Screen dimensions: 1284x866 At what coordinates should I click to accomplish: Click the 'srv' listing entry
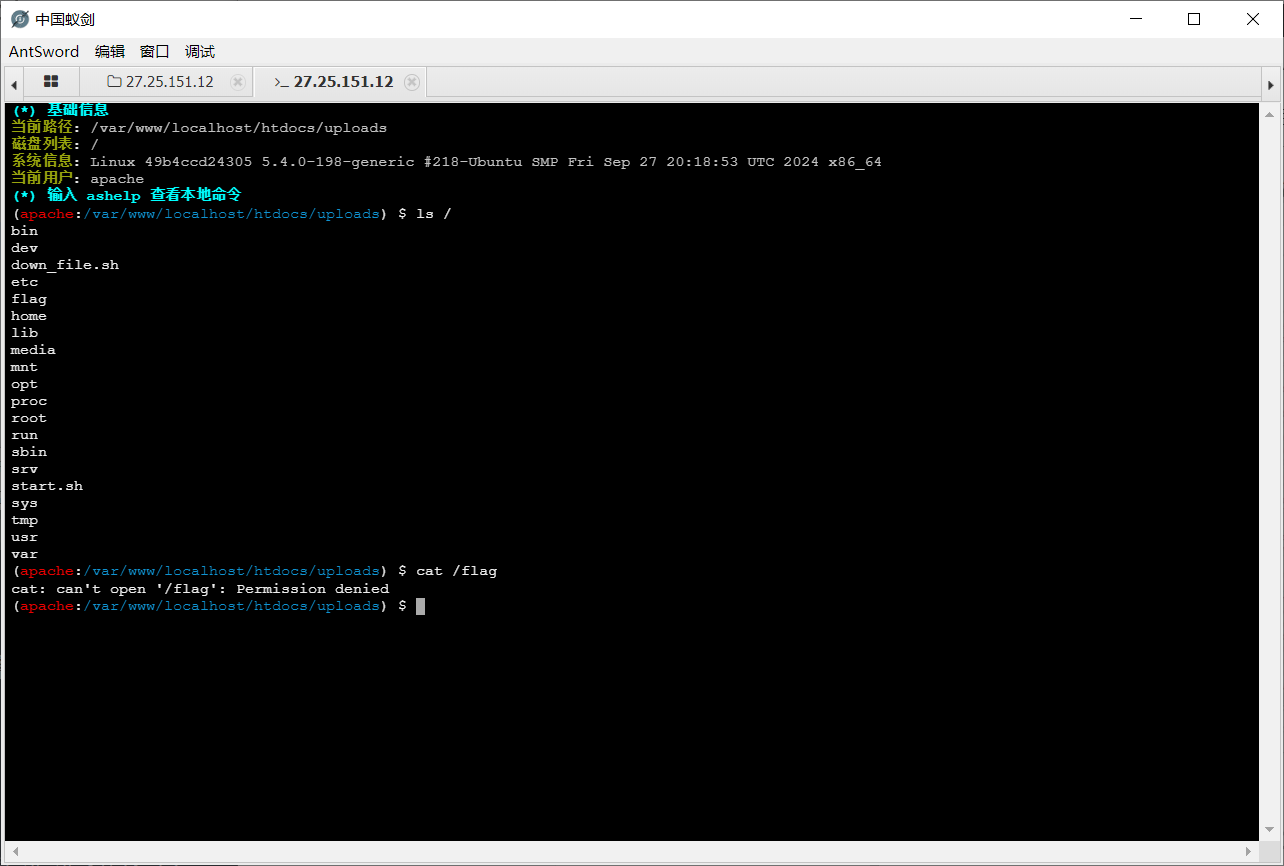(24, 469)
